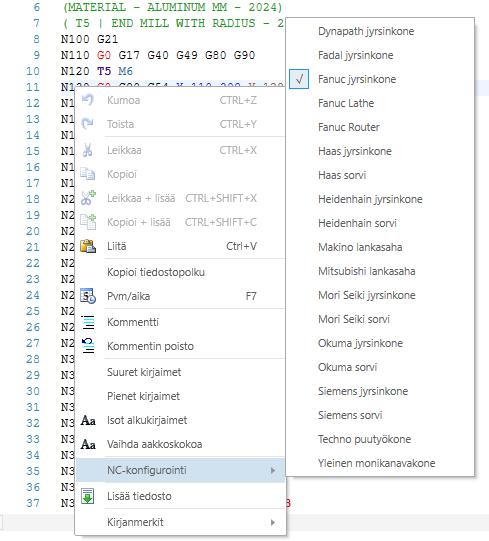Choose Isot alkukirjaimet menu entry
Image resolution: width=489 pixels, height=541 pixels.
(x=180, y=420)
